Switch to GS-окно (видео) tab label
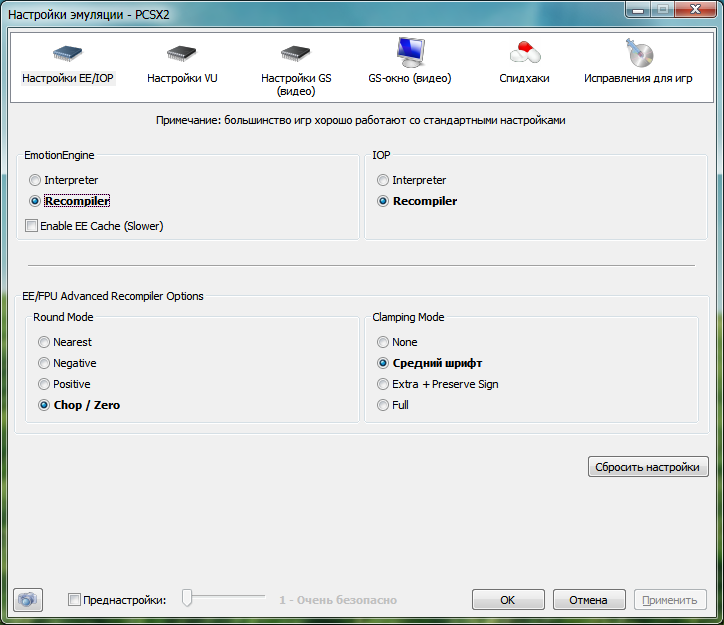Screen dimensions: 724x625 pos(410,78)
